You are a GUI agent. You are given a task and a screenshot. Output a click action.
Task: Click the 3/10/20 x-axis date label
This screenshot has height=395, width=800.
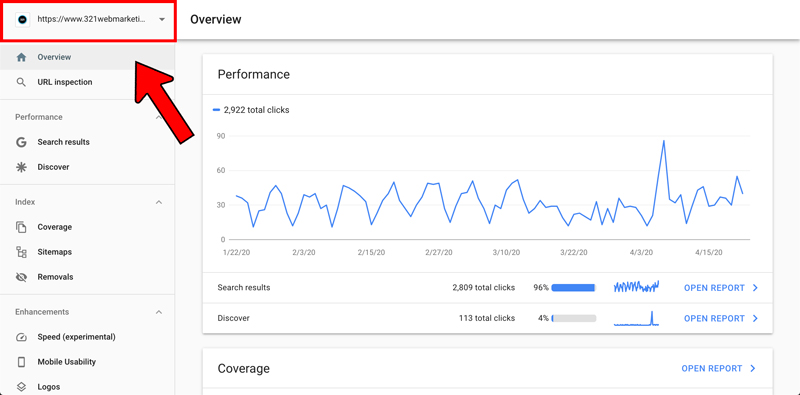tap(507, 253)
